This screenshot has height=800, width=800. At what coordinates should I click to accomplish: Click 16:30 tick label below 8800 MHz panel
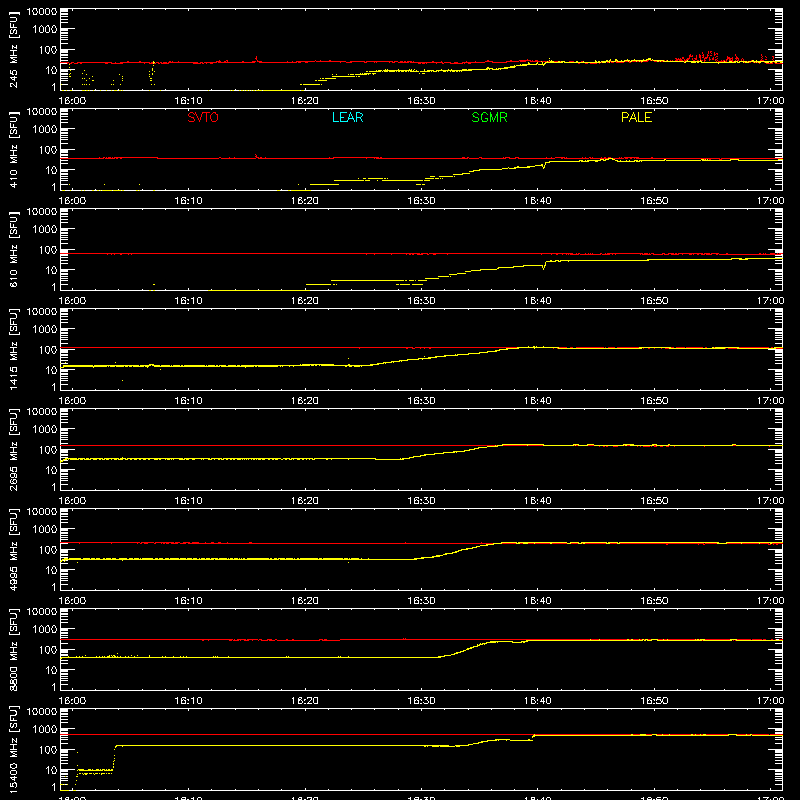tap(421, 701)
